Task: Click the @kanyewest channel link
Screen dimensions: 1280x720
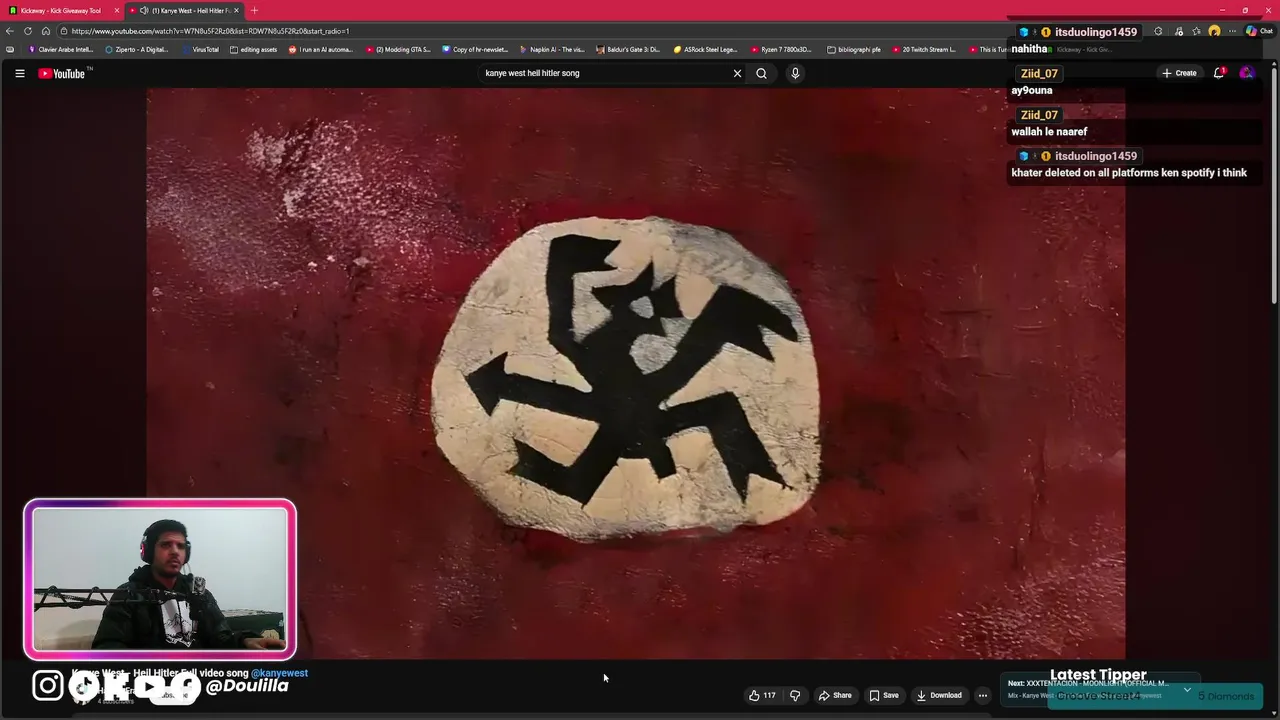Action: coord(279,673)
